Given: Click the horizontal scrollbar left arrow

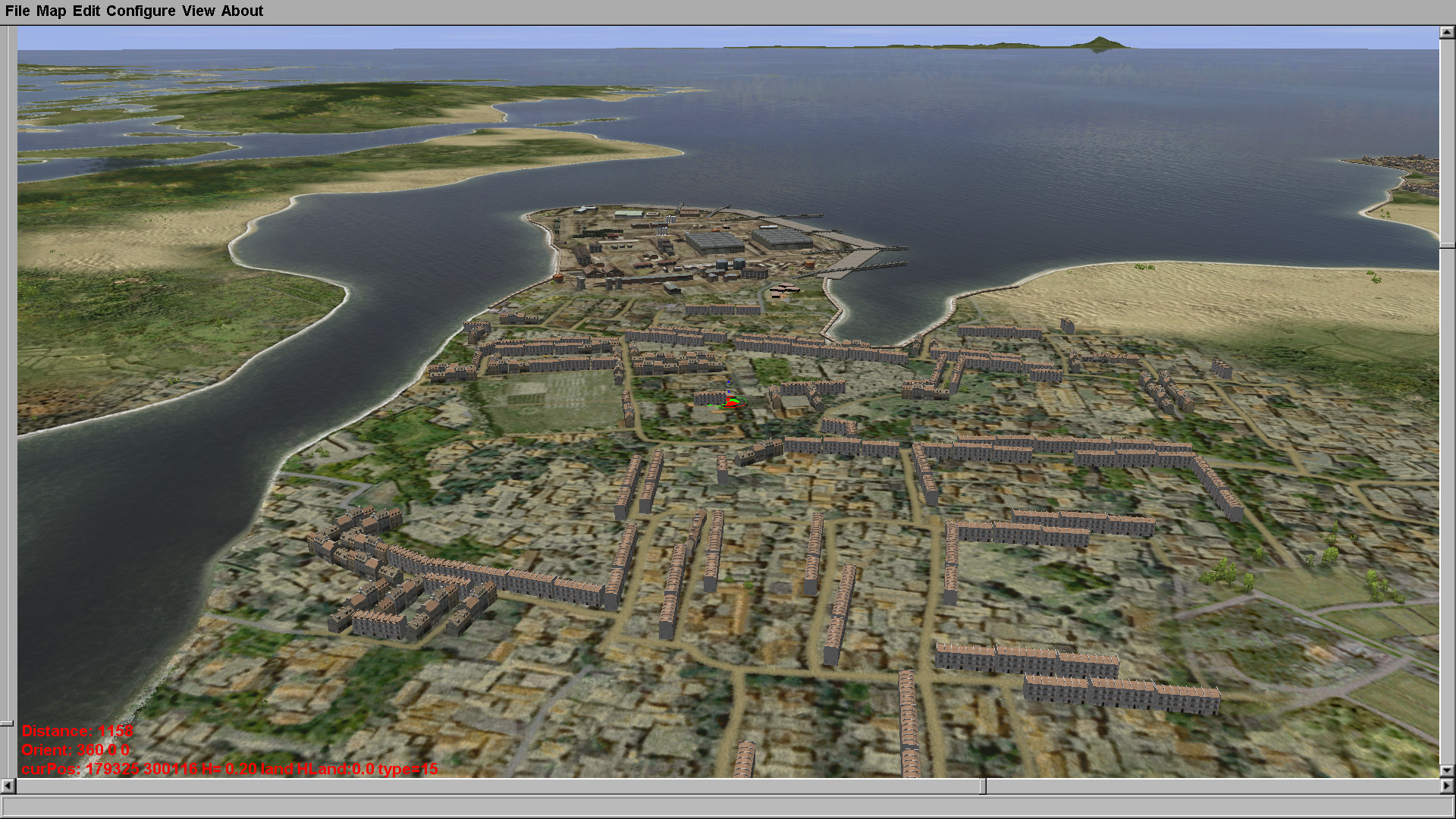Looking at the screenshot, I should [x=8, y=786].
